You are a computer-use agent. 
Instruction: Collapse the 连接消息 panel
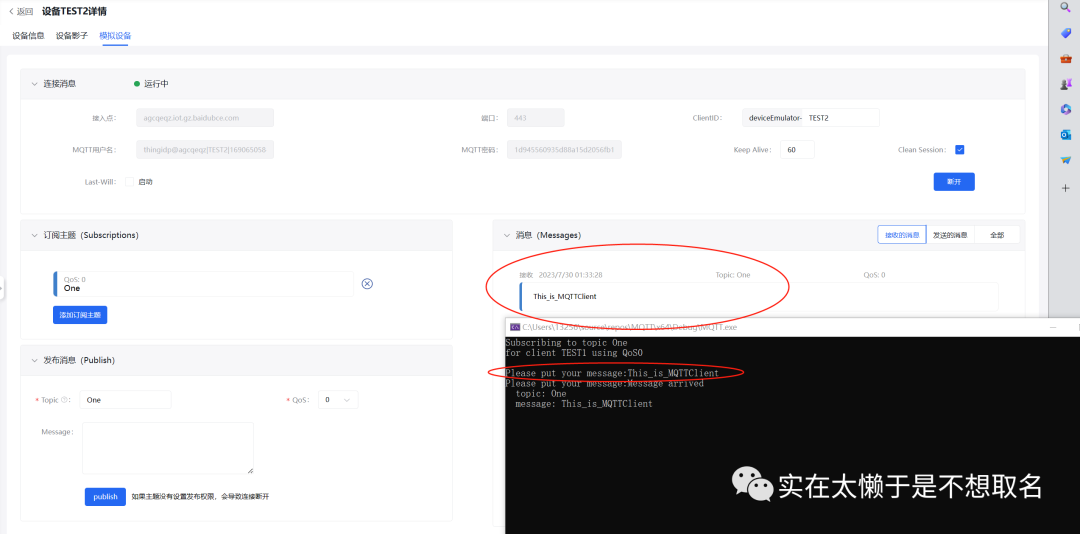(34, 84)
